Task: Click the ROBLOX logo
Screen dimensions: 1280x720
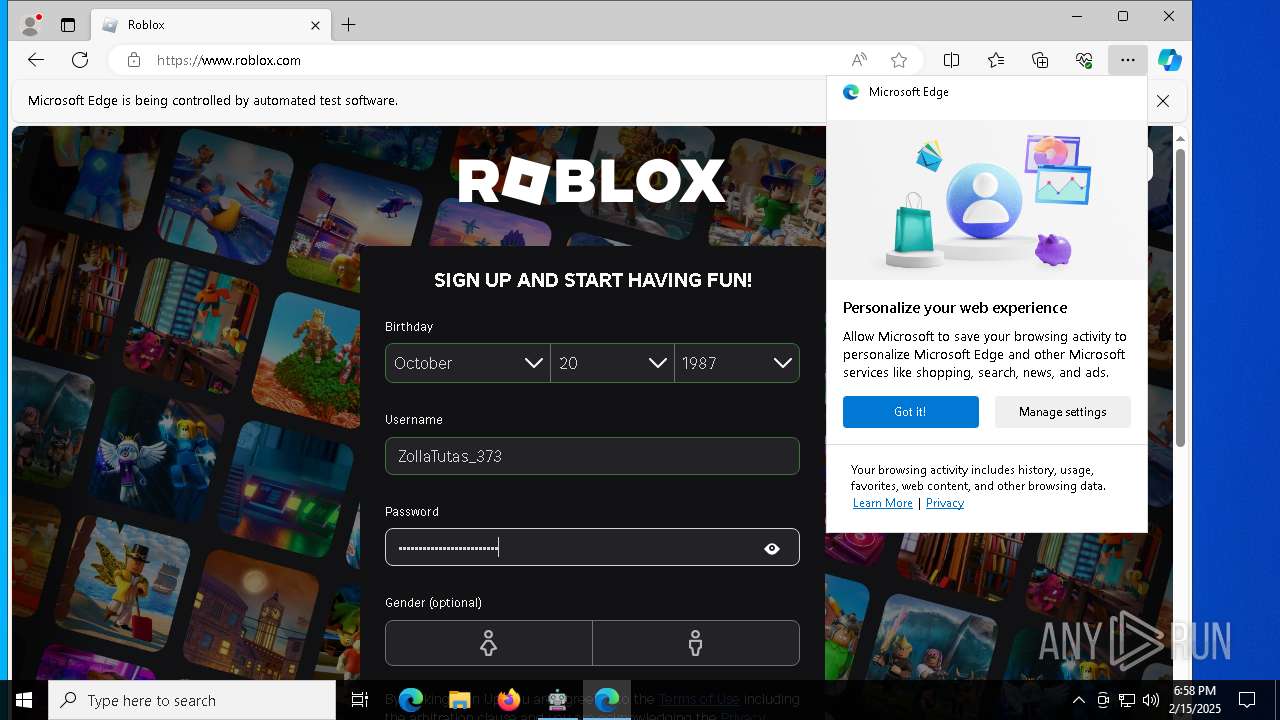Action: pos(591,181)
